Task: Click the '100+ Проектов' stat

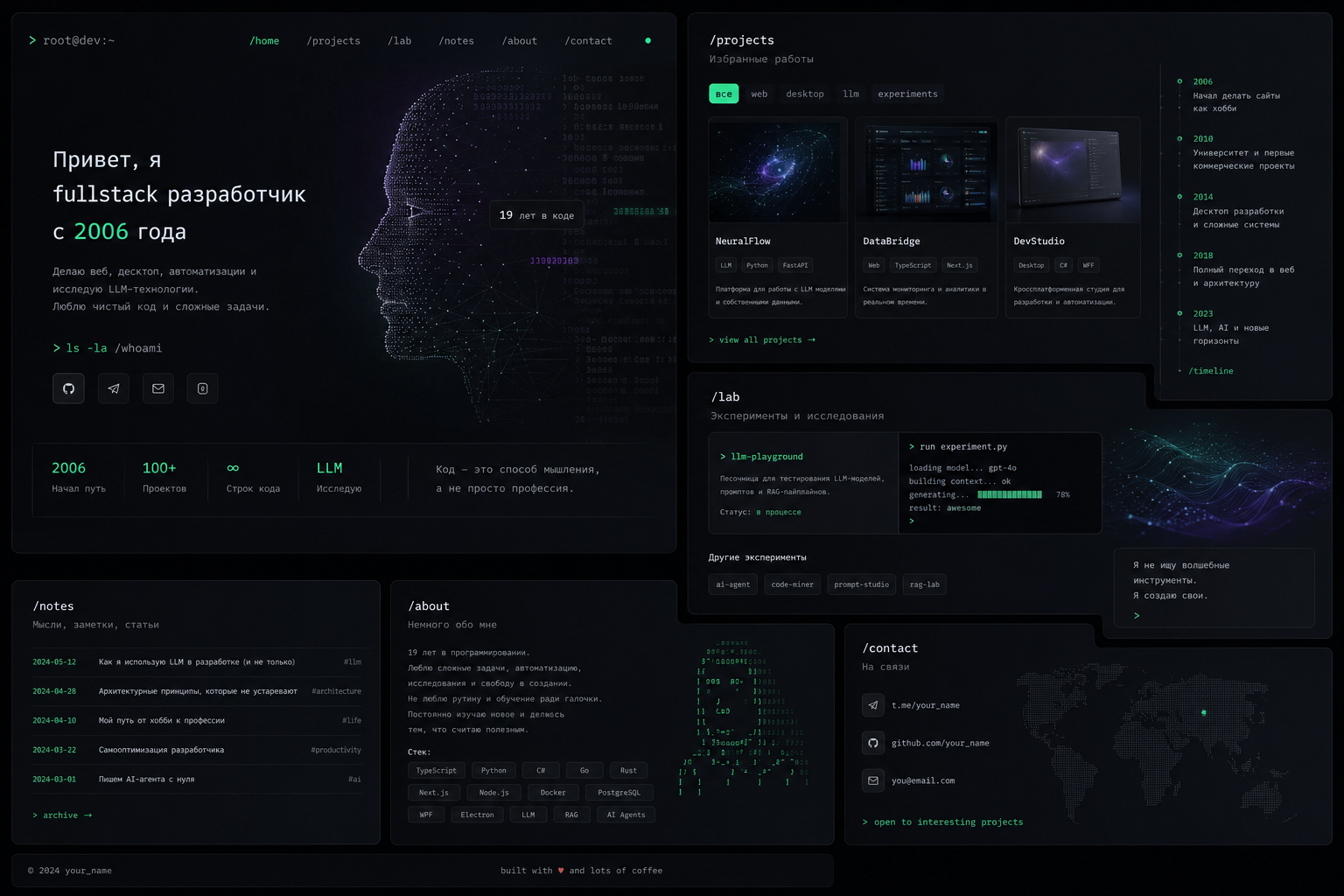Action: [164, 478]
